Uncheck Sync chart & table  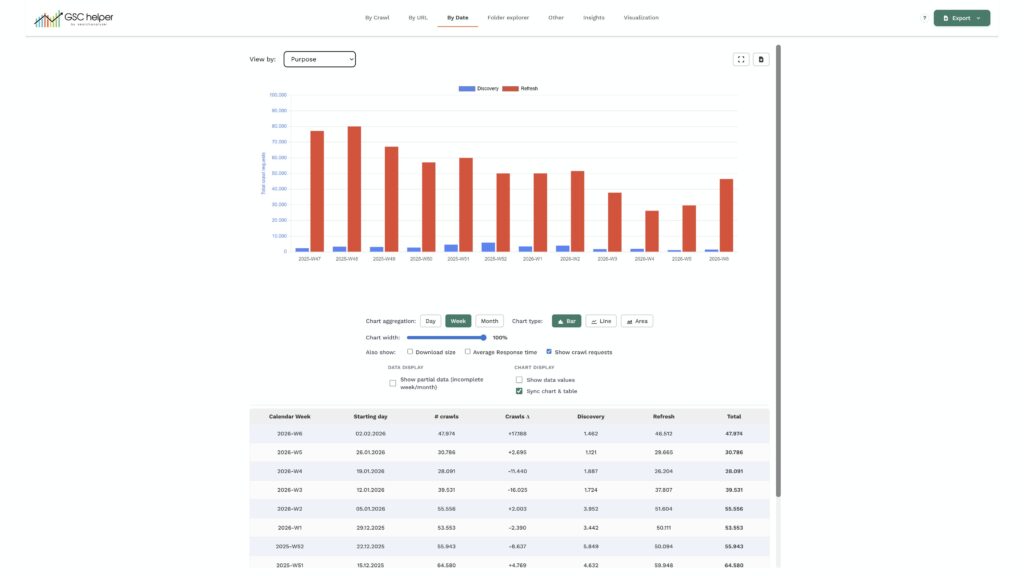pos(519,391)
